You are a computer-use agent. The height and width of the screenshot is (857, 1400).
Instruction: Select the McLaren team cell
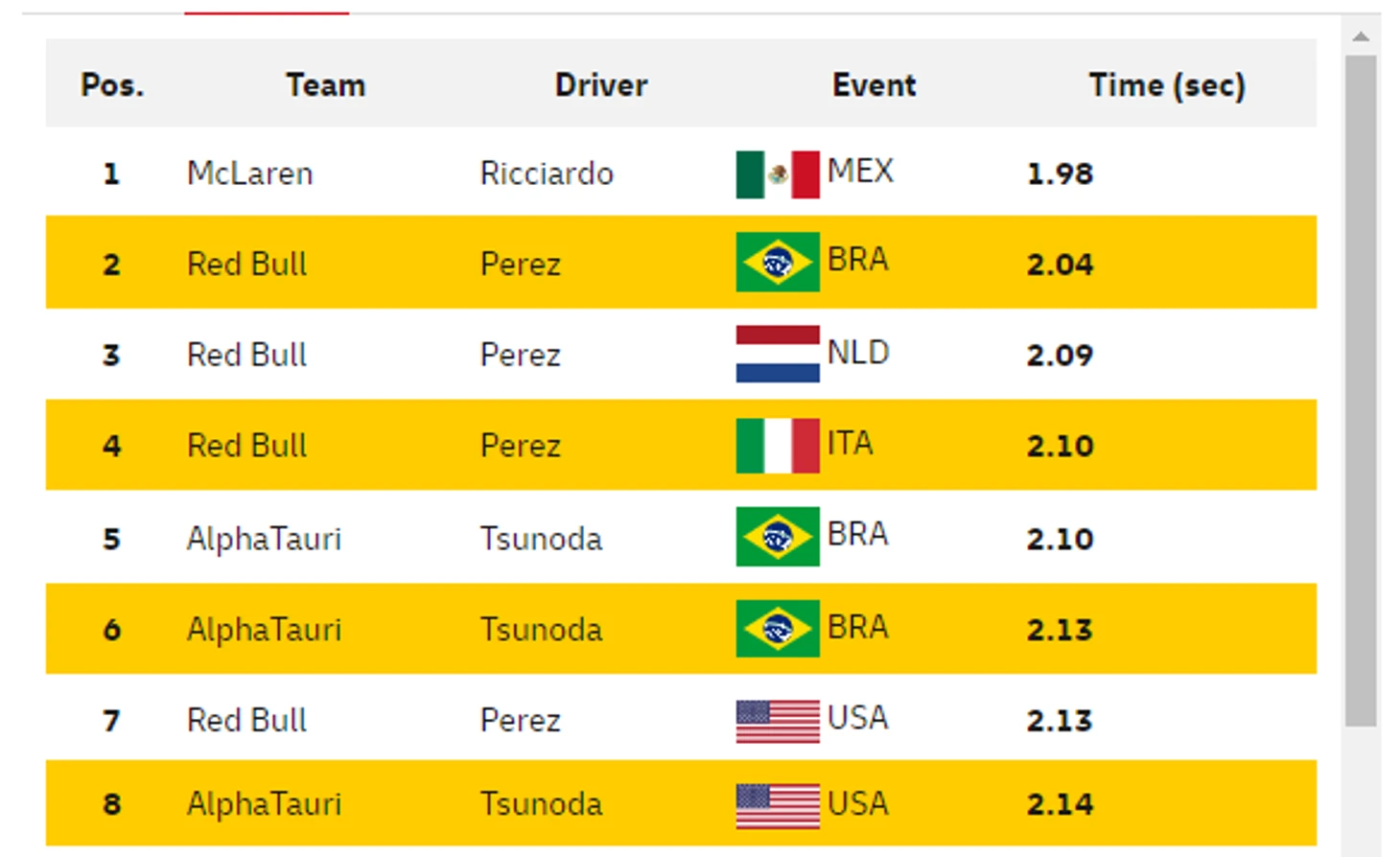click(x=249, y=174)
